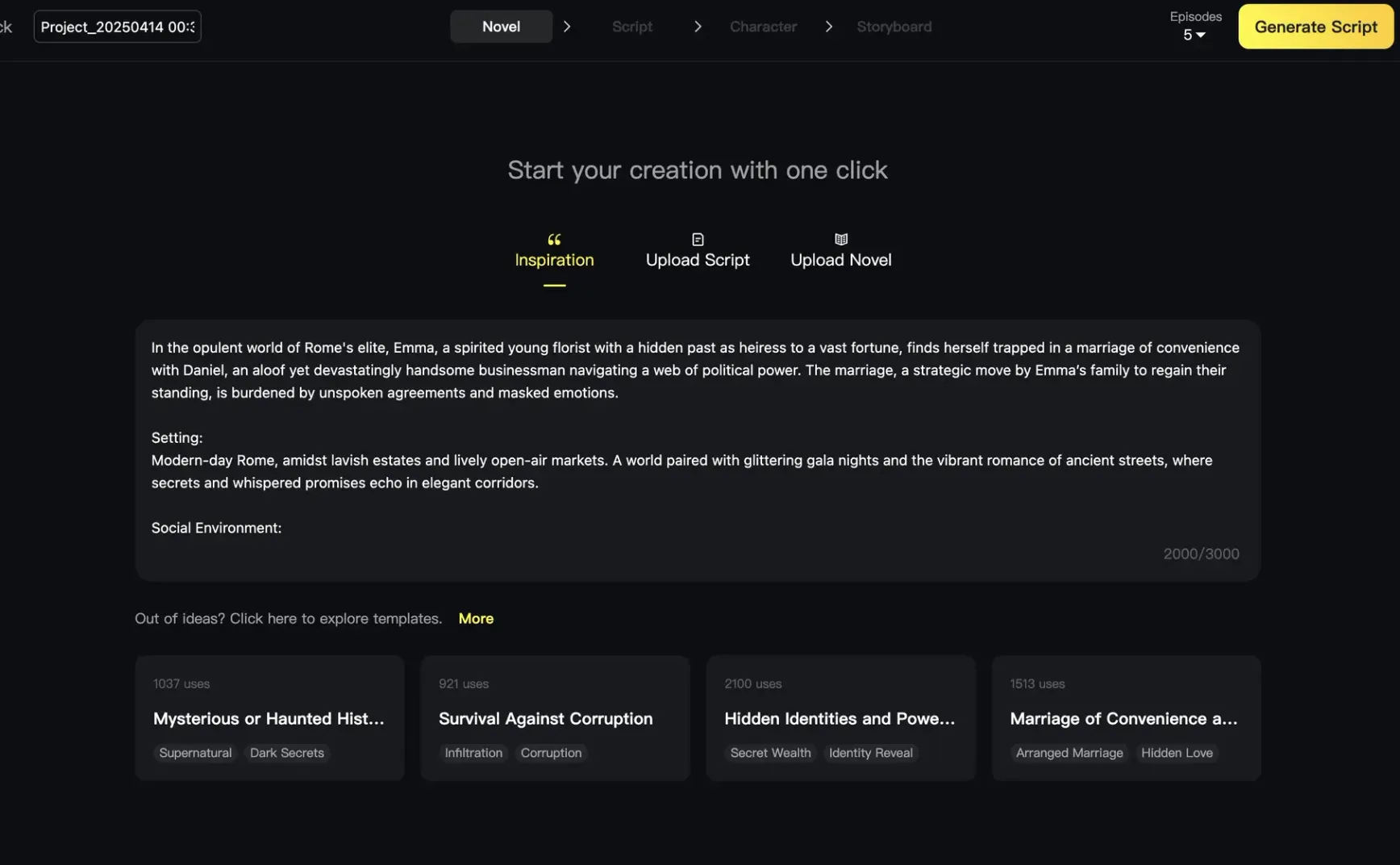Go to the Character workflow step
This screenshot has width=1400, height=865.
coord(763,27)
